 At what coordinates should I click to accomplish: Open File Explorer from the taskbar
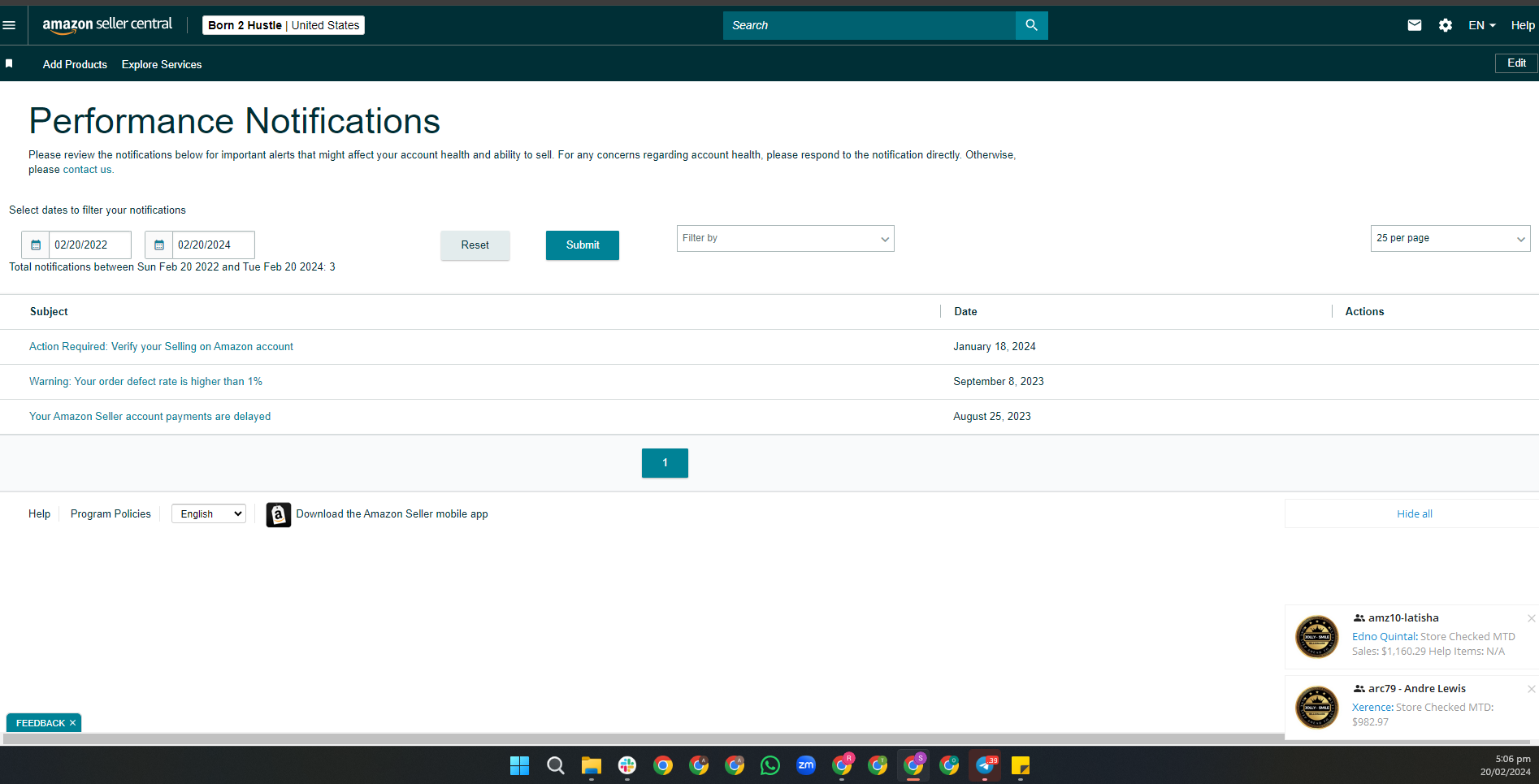click(591, 765)
